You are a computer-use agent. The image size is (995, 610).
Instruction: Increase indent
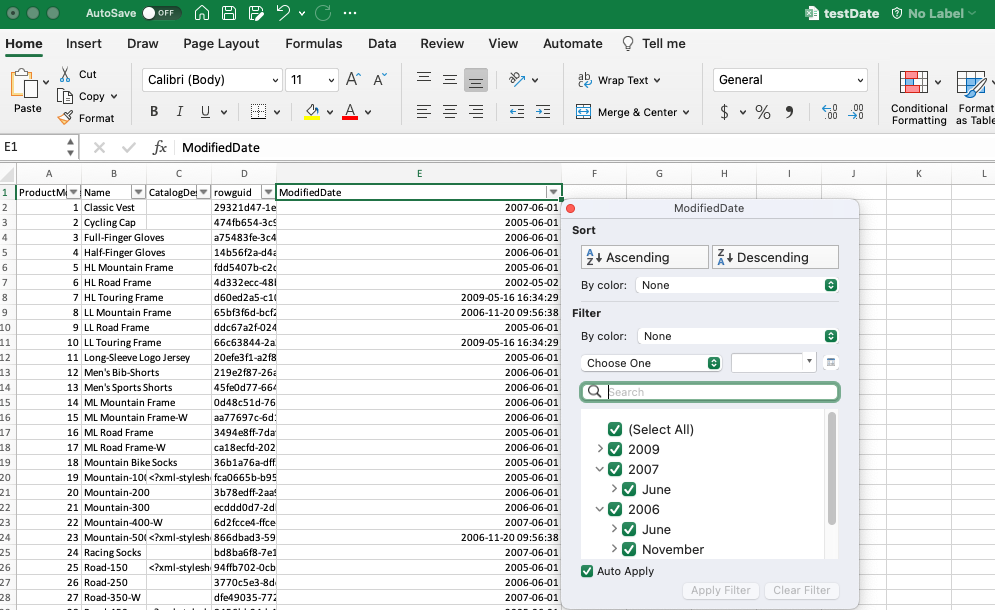click(543, 112)
